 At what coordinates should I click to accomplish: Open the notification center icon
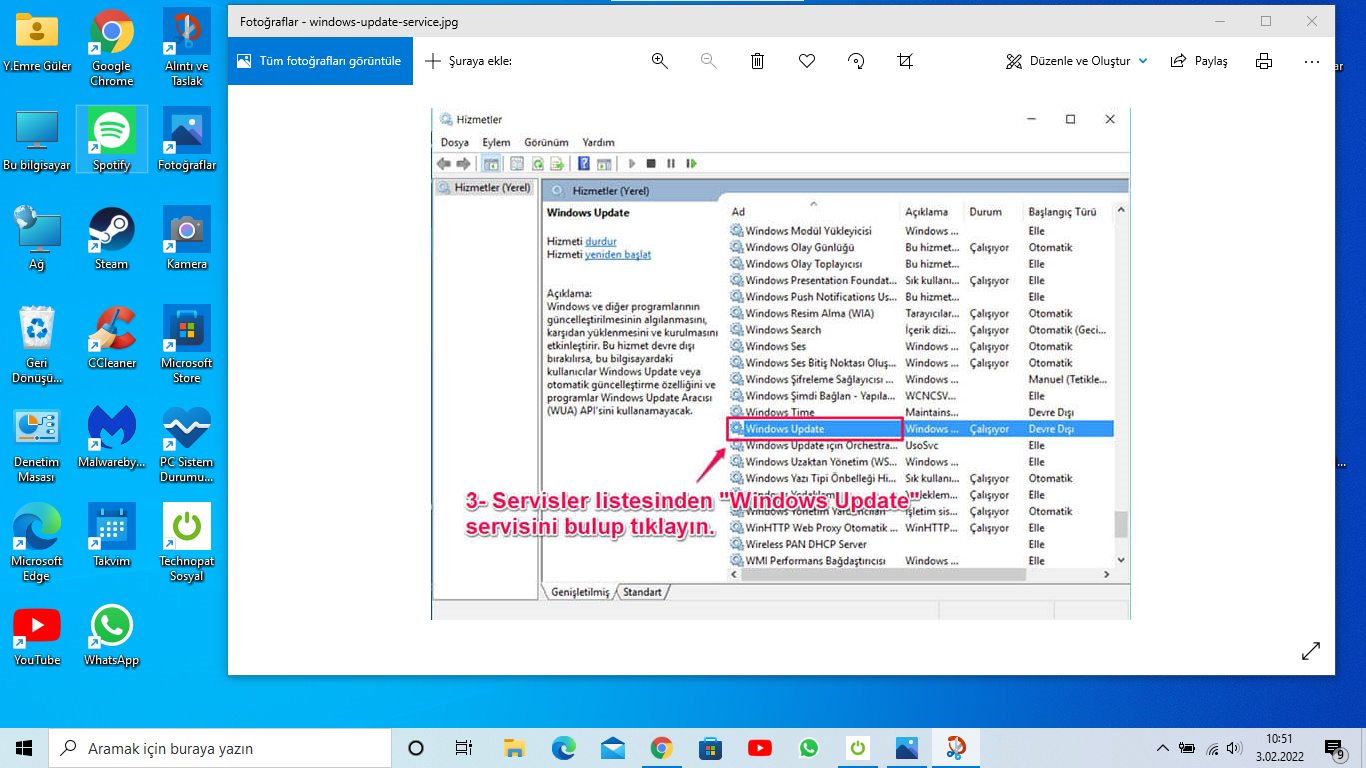pos(1334,748)
